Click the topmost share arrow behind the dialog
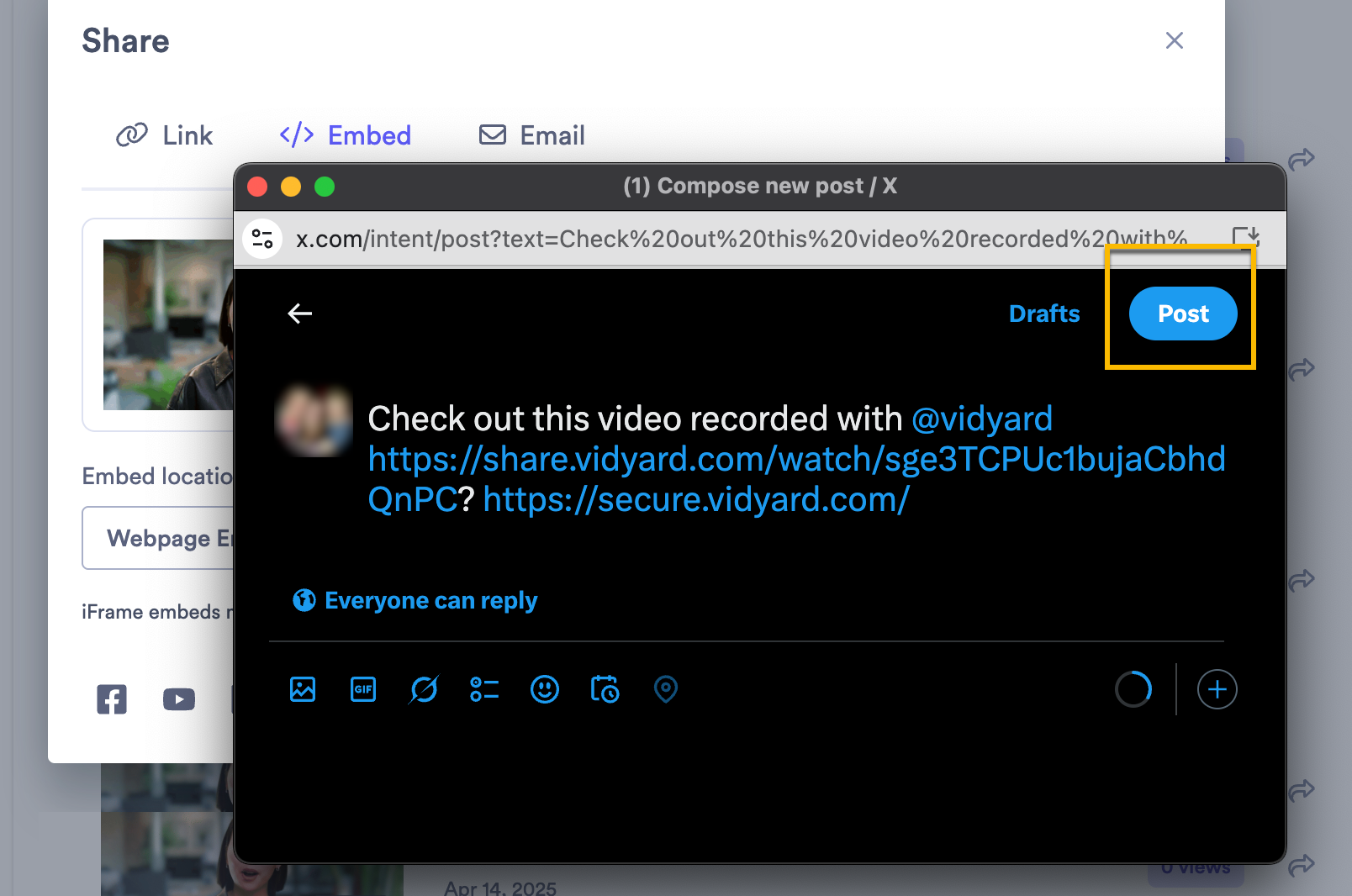 1301,158
